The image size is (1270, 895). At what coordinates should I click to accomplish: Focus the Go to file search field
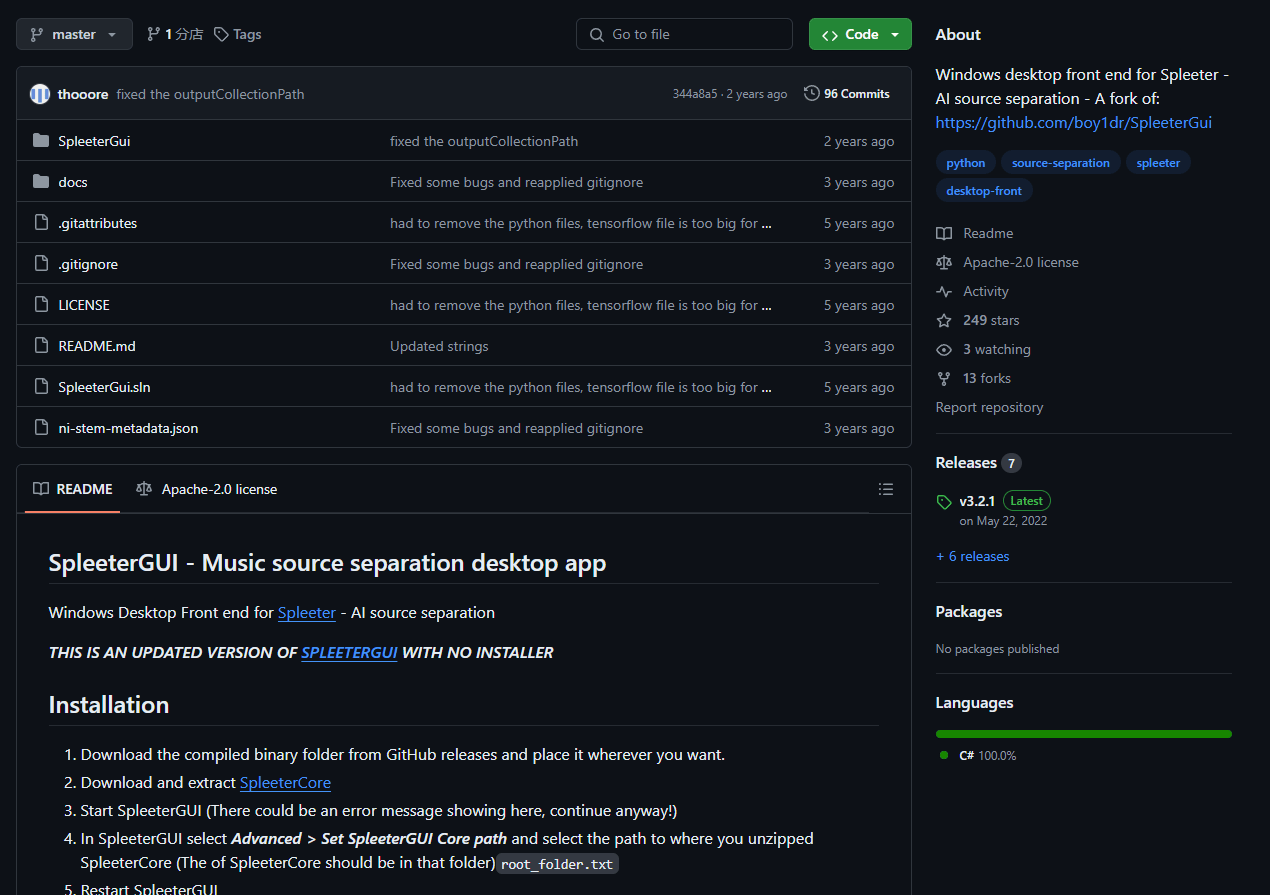(684, 34)
